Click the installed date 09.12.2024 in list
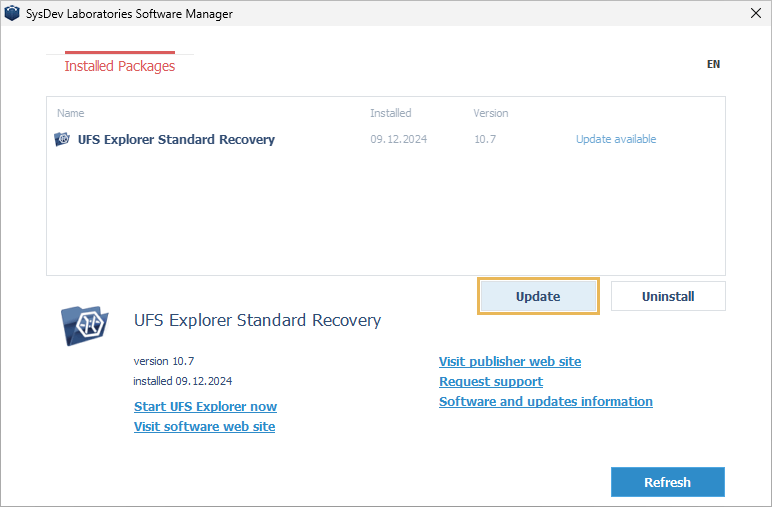The height and width of the screenshot is (507, 772). point(398,139)
